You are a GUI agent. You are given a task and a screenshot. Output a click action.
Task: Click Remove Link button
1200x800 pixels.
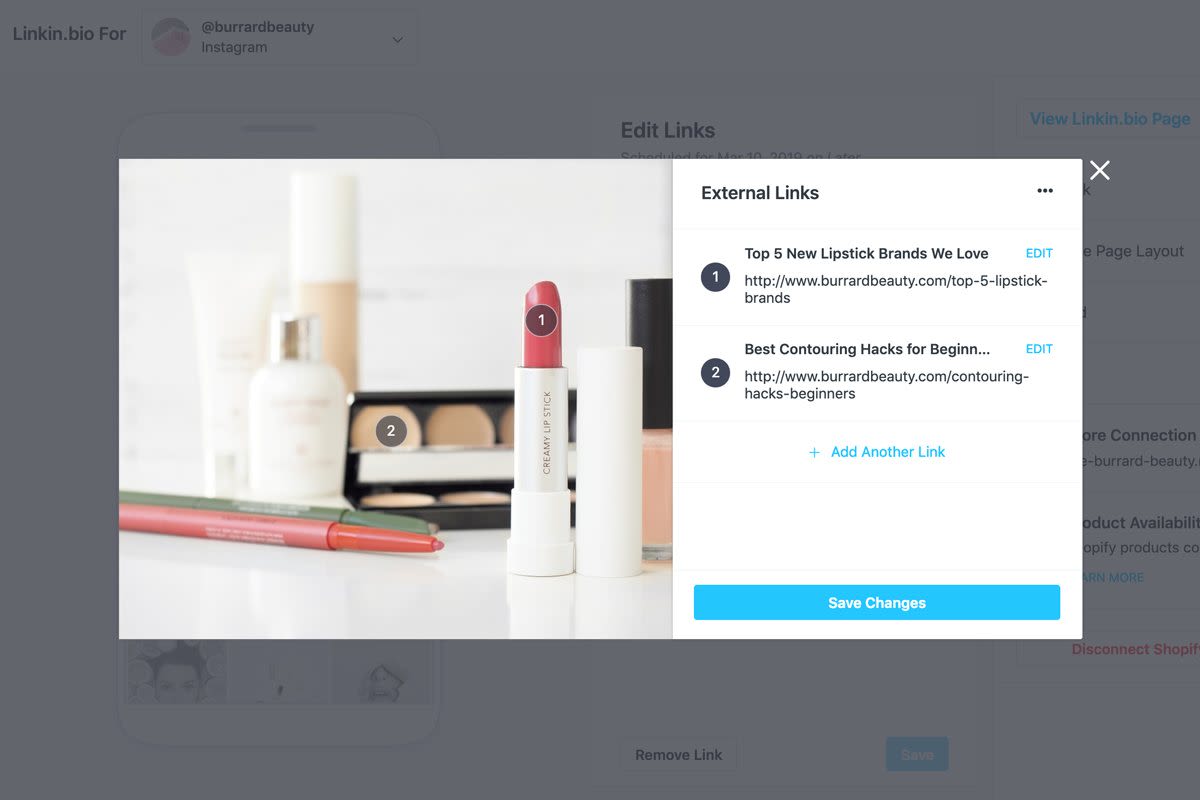coord(678,755)
